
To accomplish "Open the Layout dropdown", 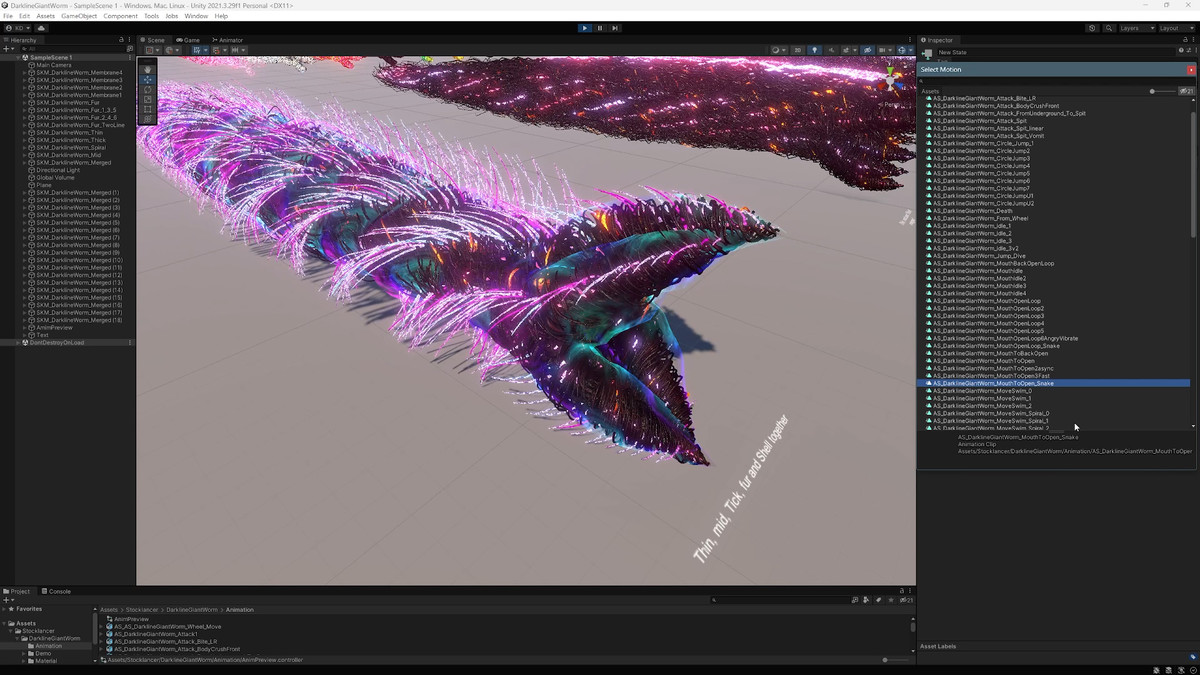I will click(1173, 28).
